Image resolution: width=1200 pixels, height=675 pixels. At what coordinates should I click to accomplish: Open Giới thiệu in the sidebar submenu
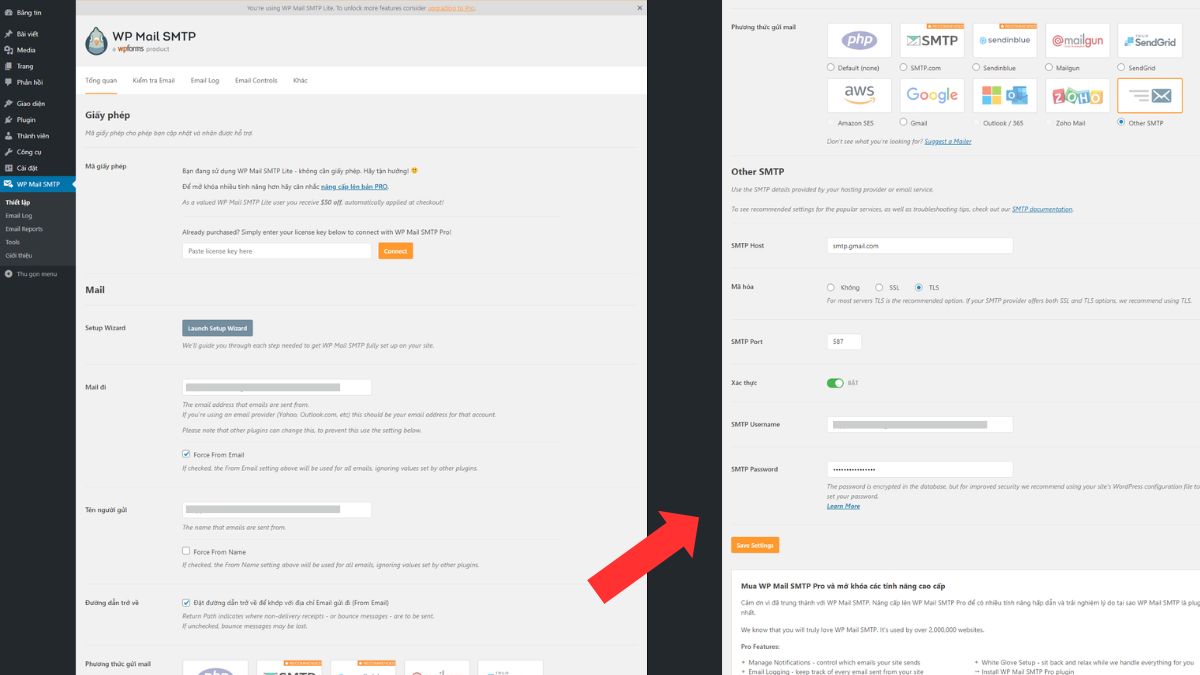(18, 255)
